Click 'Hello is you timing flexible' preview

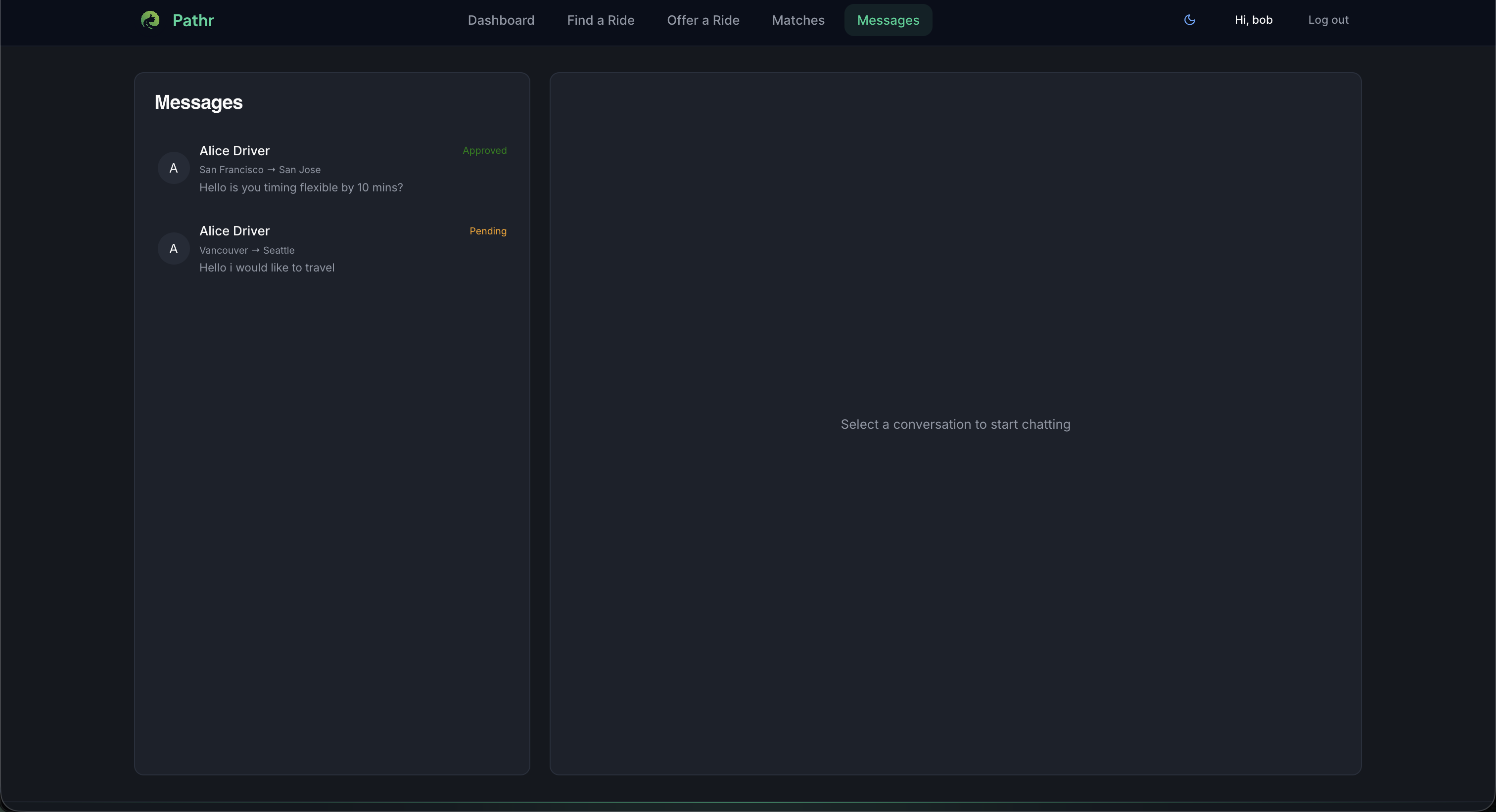(x=300, y=187)
